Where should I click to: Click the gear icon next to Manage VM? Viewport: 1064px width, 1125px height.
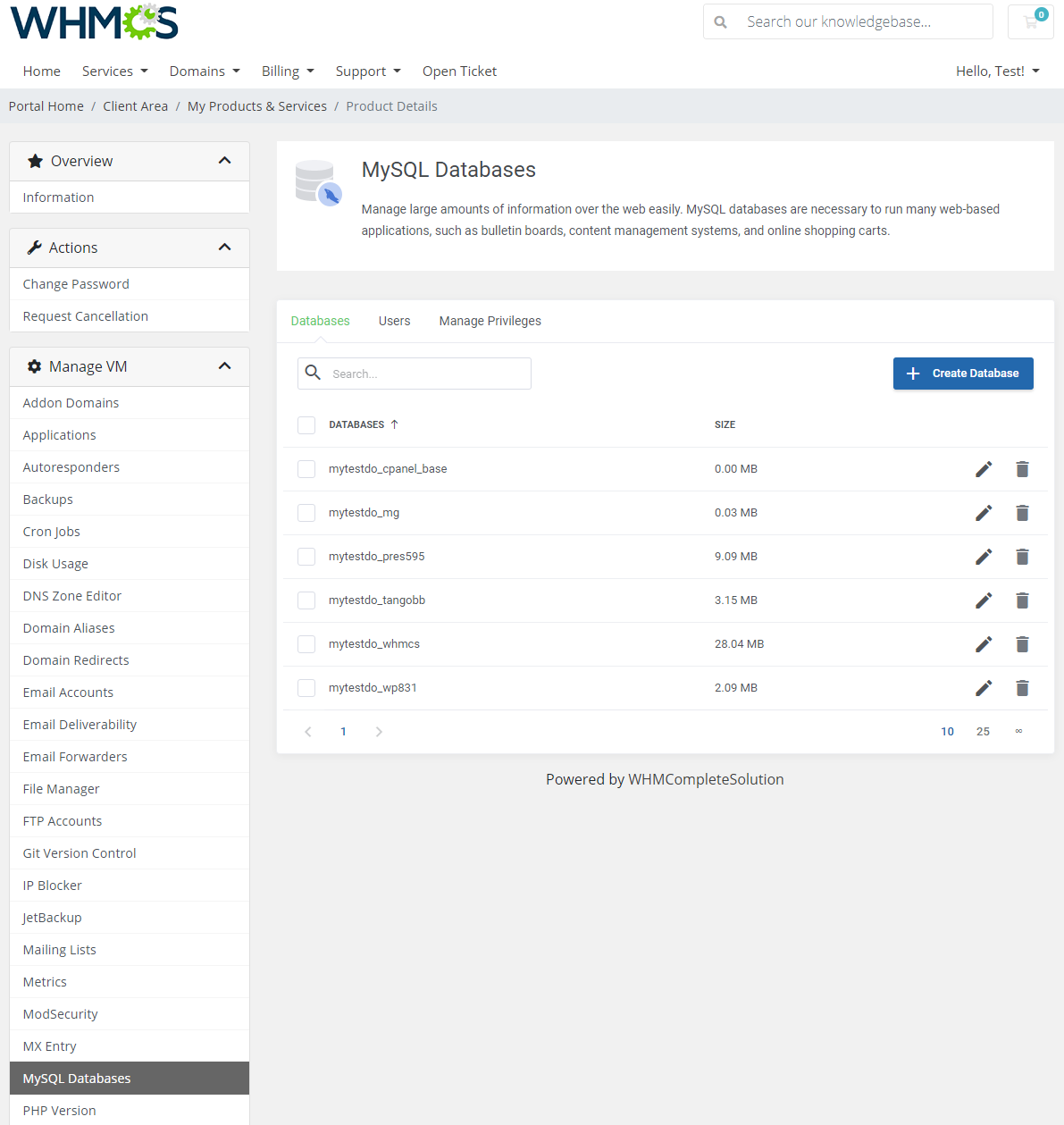coord(34,366)
